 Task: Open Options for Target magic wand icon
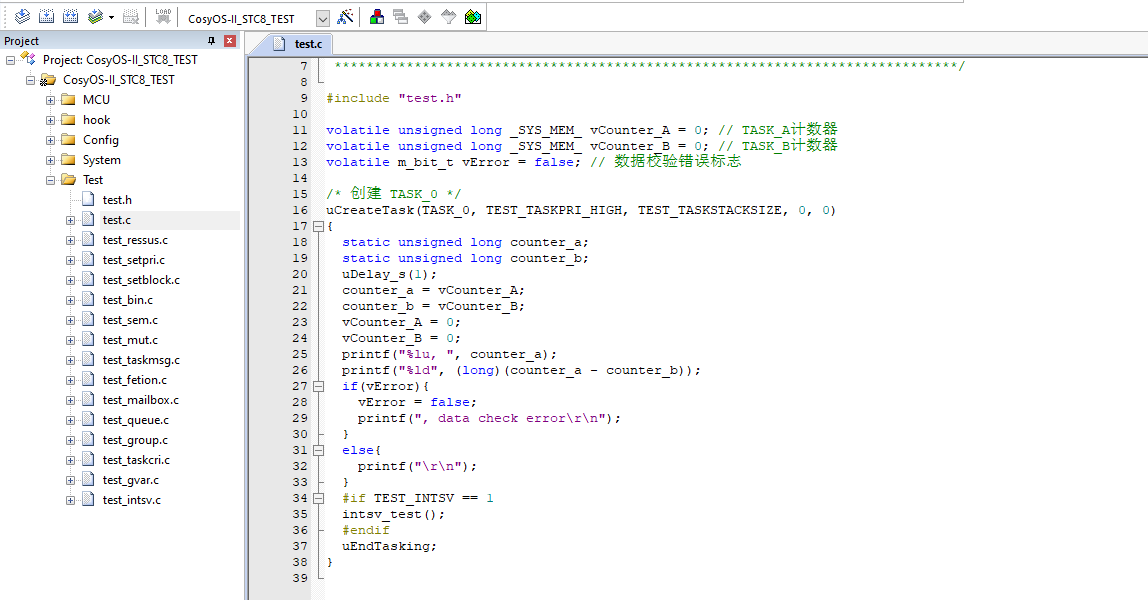pyautogui.click(x=346, y=16)
